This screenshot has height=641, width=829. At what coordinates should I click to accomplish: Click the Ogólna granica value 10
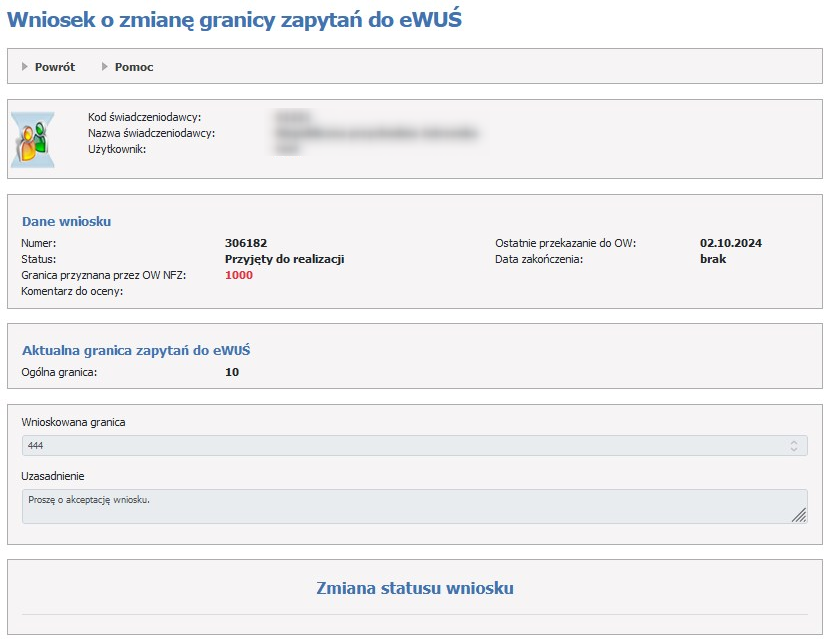click(232, 372)
